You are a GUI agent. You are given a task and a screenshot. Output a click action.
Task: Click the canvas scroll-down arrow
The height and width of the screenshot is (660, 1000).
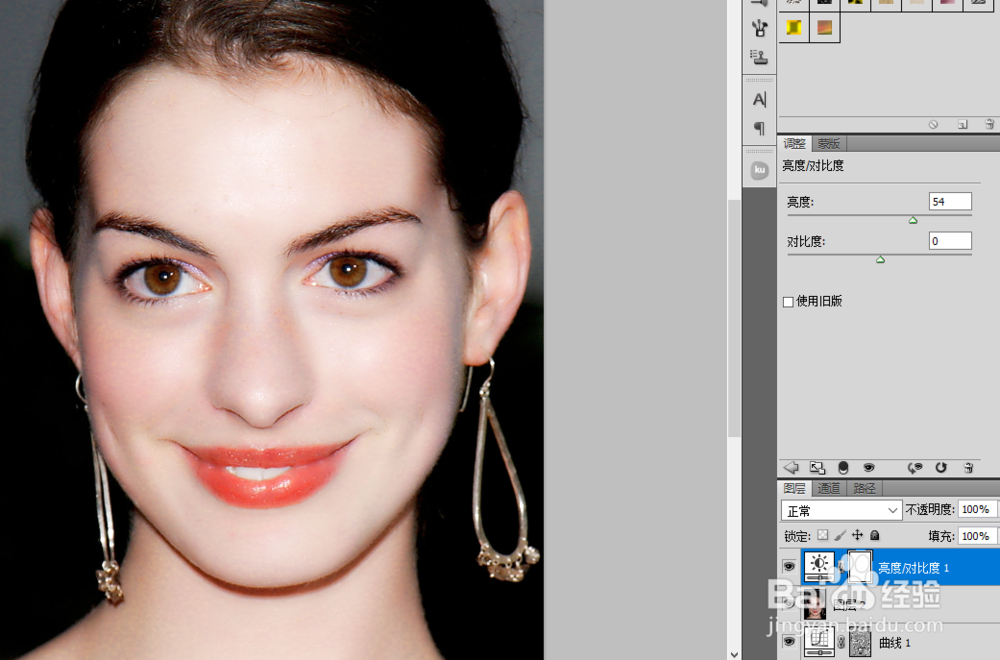point(734,654)
